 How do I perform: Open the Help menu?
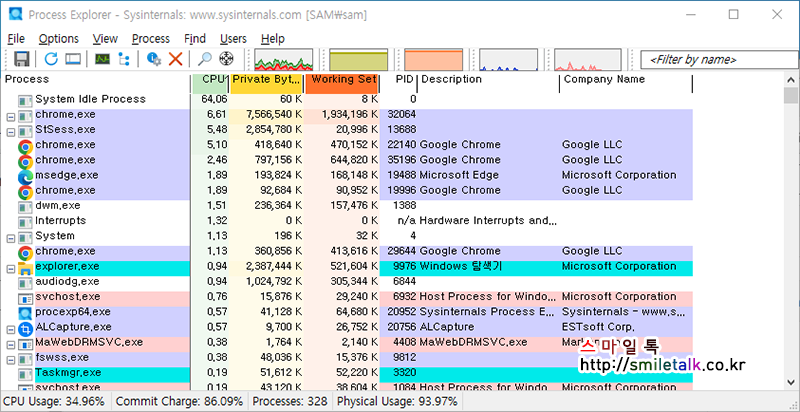[272, 39]
